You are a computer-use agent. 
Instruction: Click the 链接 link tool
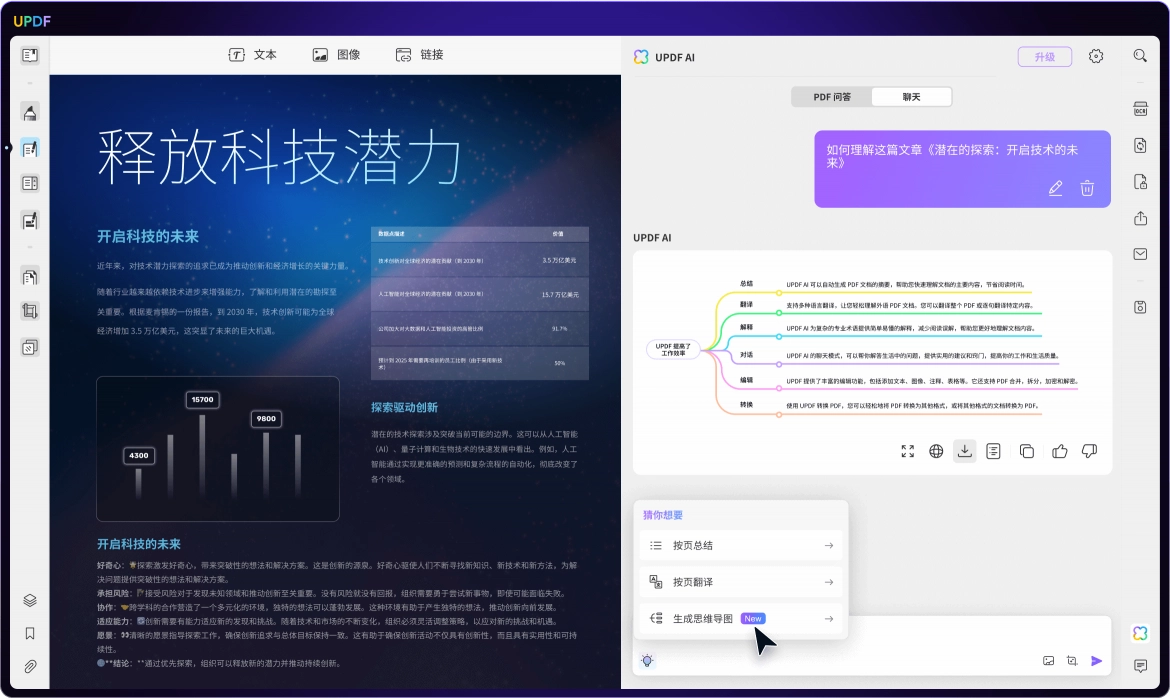tap(419, 54)
